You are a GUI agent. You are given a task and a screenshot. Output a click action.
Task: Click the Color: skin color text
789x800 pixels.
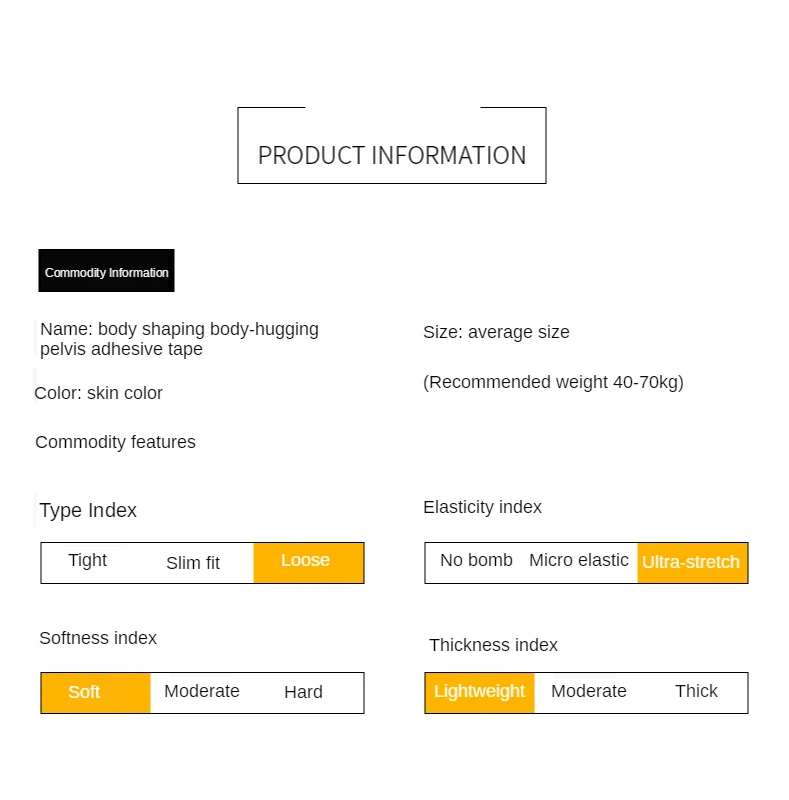99,393
